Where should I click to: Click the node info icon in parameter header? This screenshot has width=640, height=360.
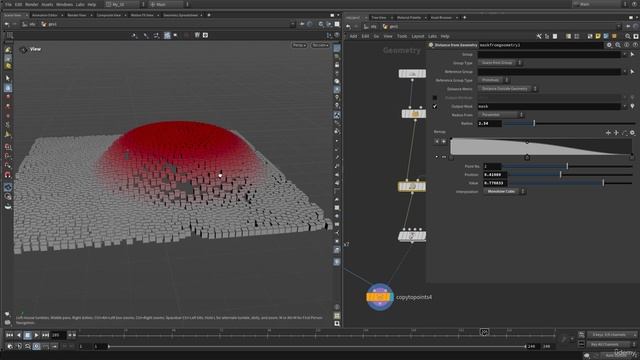(627, 45)
